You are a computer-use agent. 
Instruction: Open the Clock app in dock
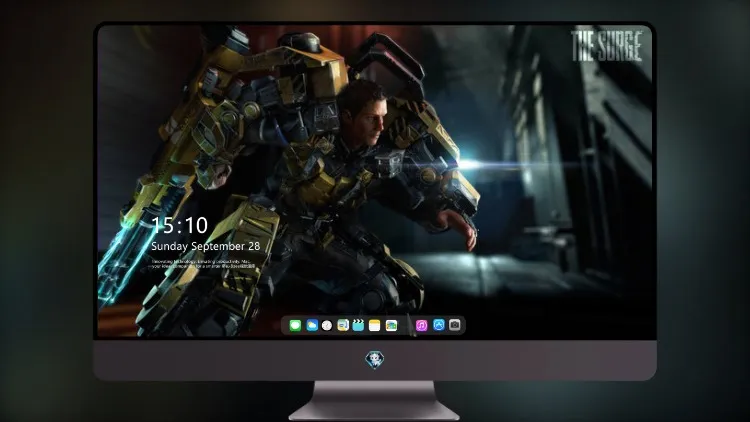pyautogui.click(x=327, y=325)
